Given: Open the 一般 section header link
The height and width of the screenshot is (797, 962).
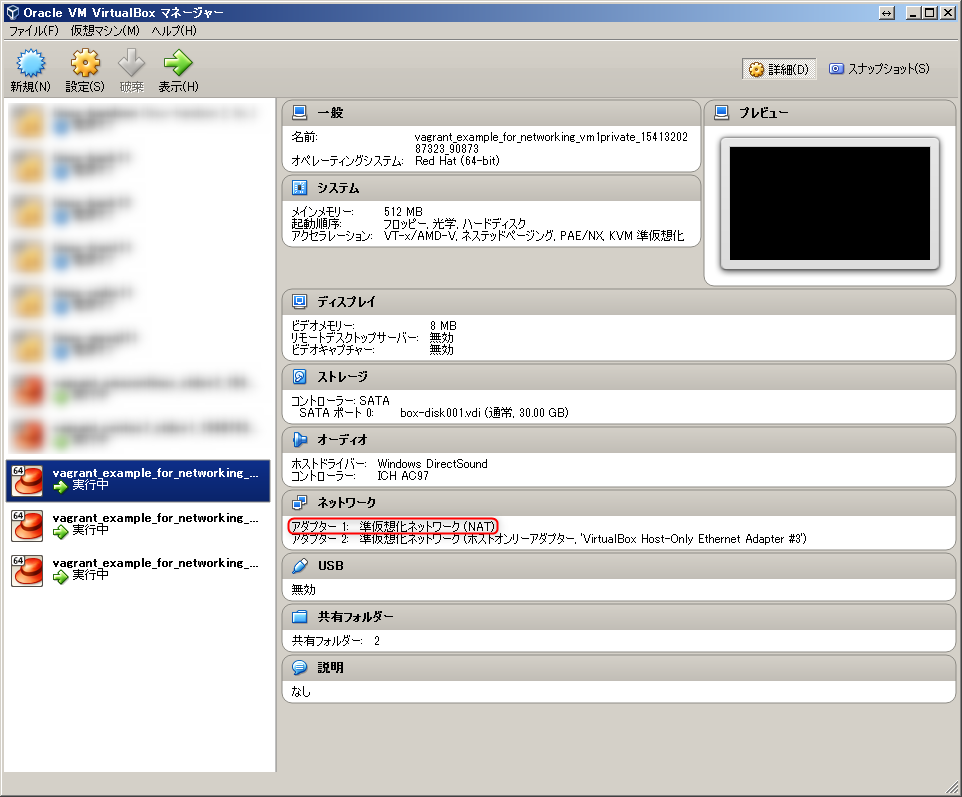Looking at the screenshot, I should point(330,113).
